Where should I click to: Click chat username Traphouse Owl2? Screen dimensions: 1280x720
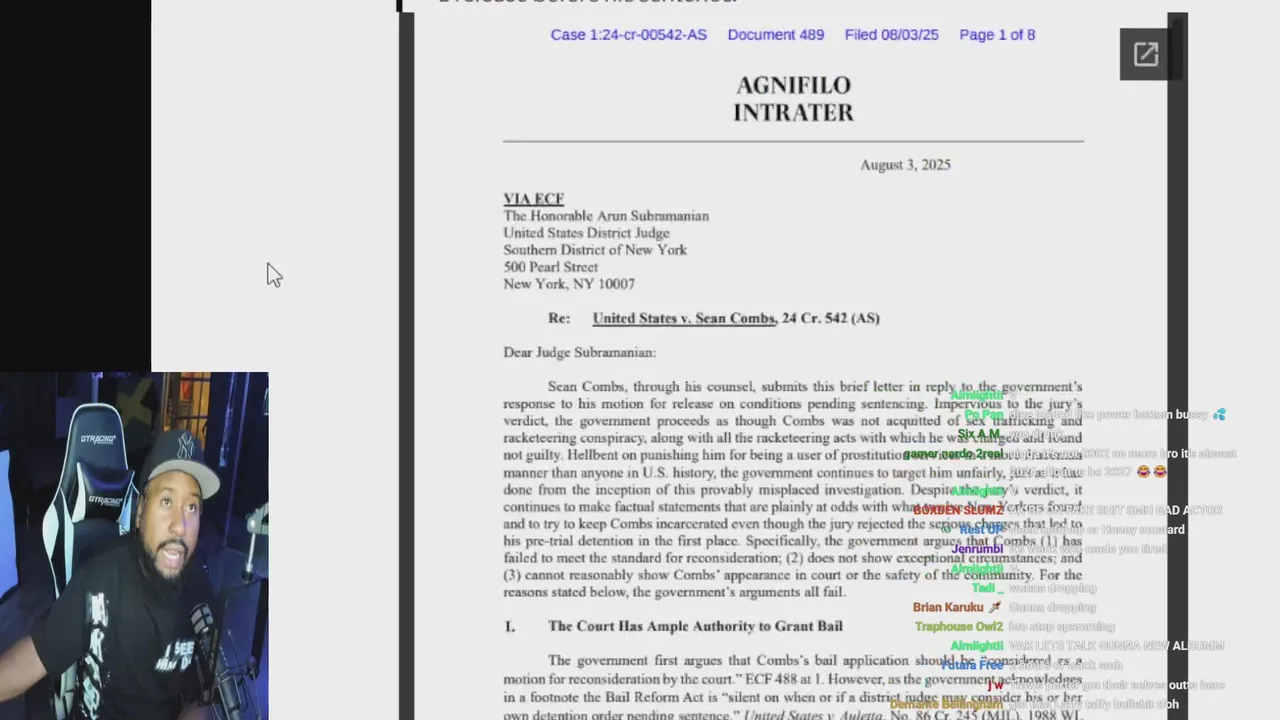tap(958, 627)
